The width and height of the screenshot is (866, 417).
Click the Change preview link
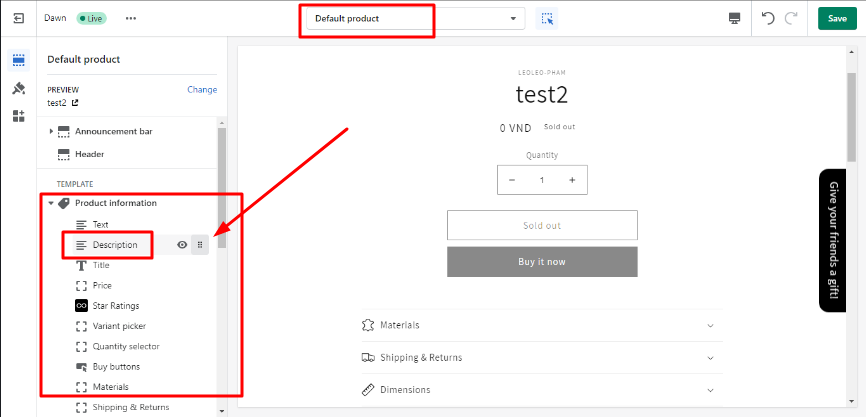click(x=202, y=90)
